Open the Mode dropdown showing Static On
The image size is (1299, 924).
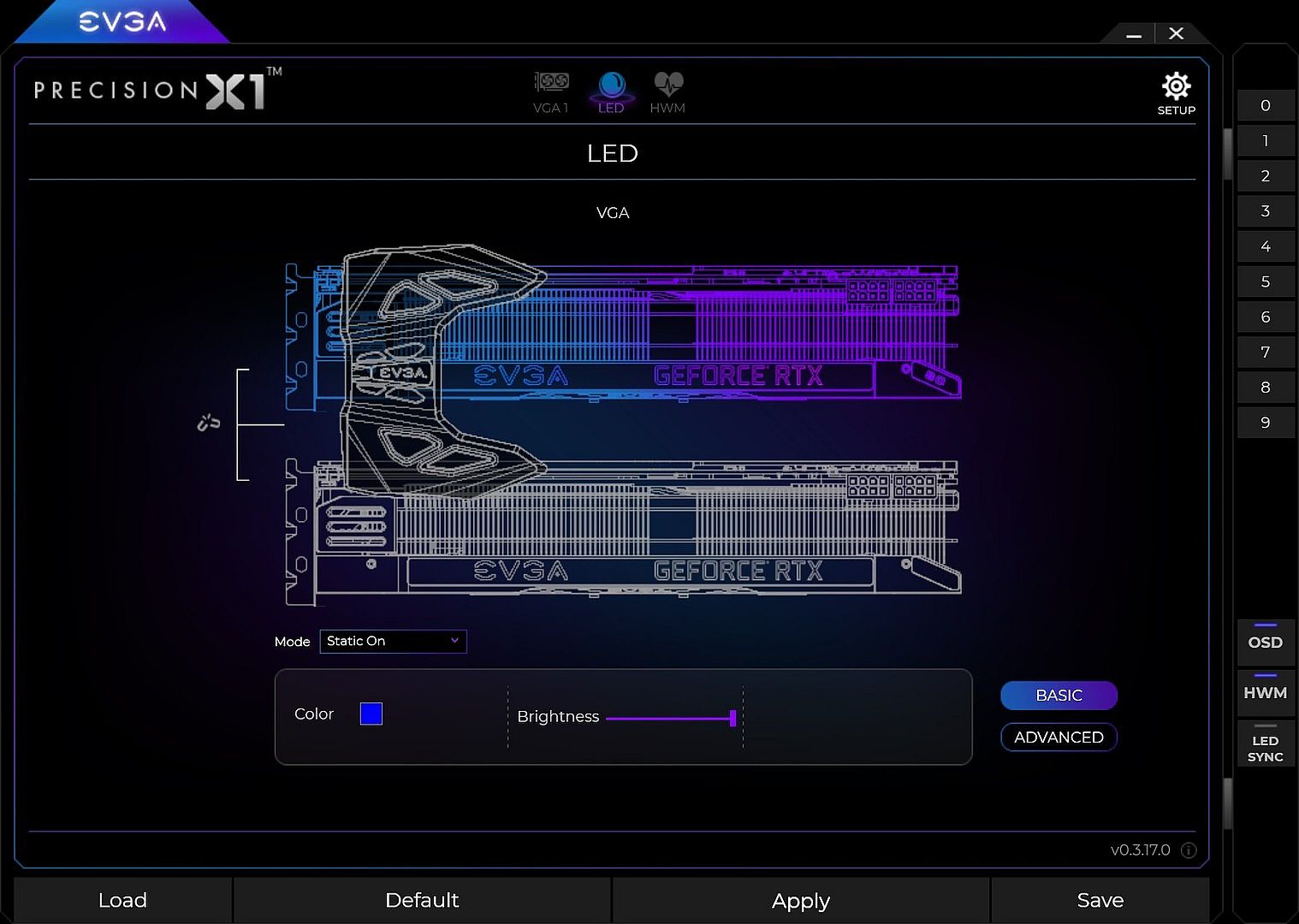pyautogui.click(x=393, y=641)
